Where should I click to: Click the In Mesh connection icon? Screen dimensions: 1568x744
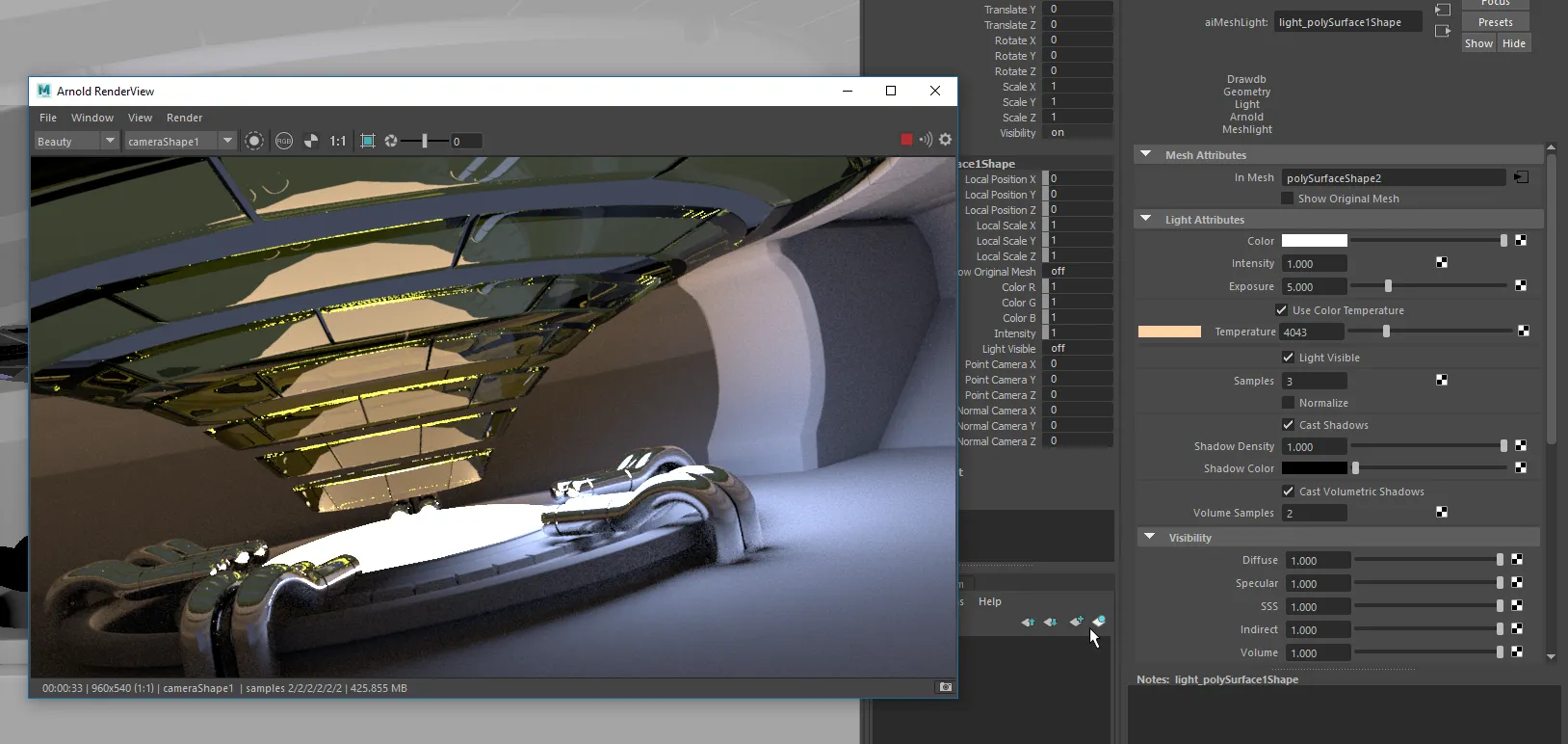coord(1521,177)
